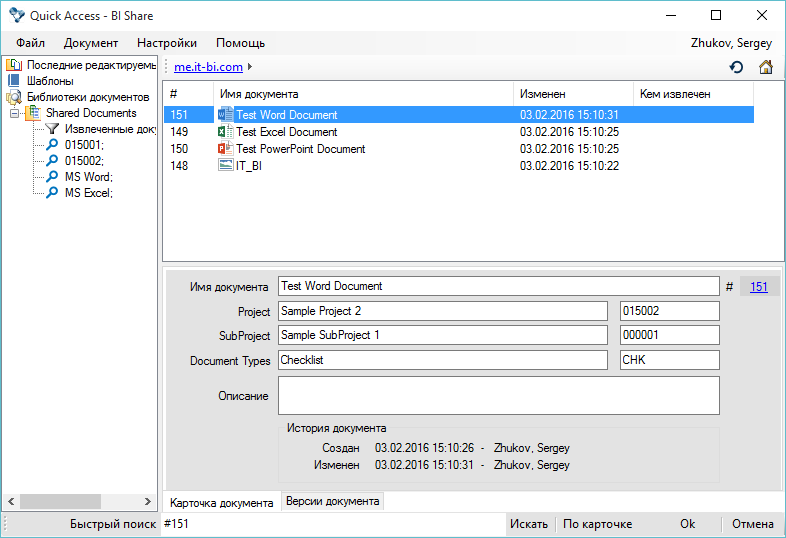The height and width of the screenshot is (538, 786).
Task: Click the Ok button
Action: click(688, 524)
